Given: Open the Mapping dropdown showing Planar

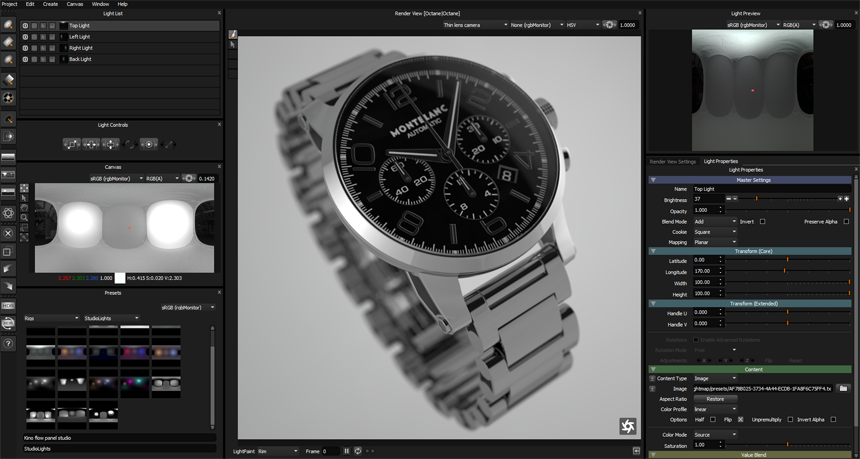Looking at the screenshot, I should pos(715,242).
